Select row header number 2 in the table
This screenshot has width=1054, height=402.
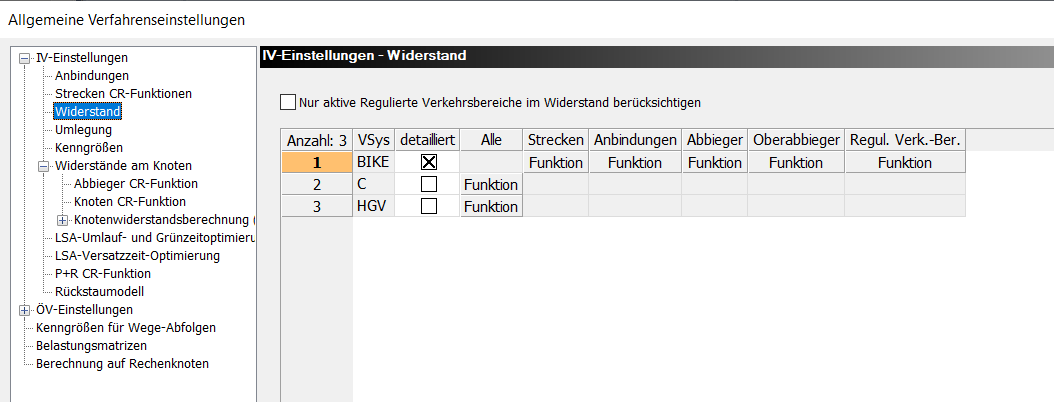coord(316,184)
